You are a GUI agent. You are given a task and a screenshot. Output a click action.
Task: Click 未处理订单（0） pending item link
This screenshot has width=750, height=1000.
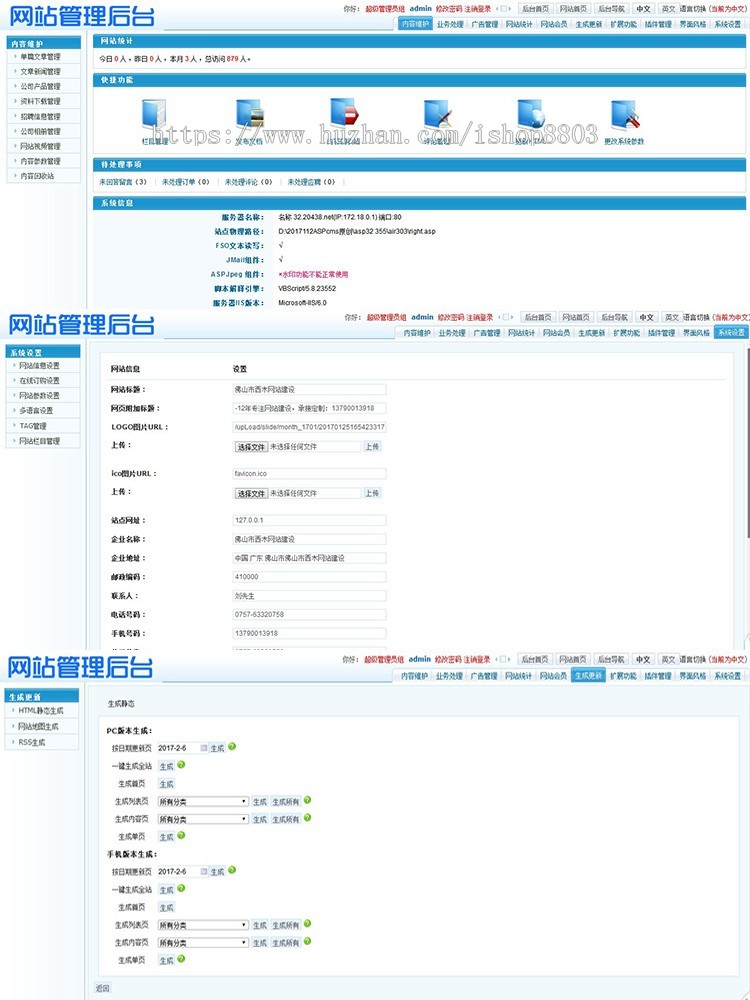click(x=186, y=182)
